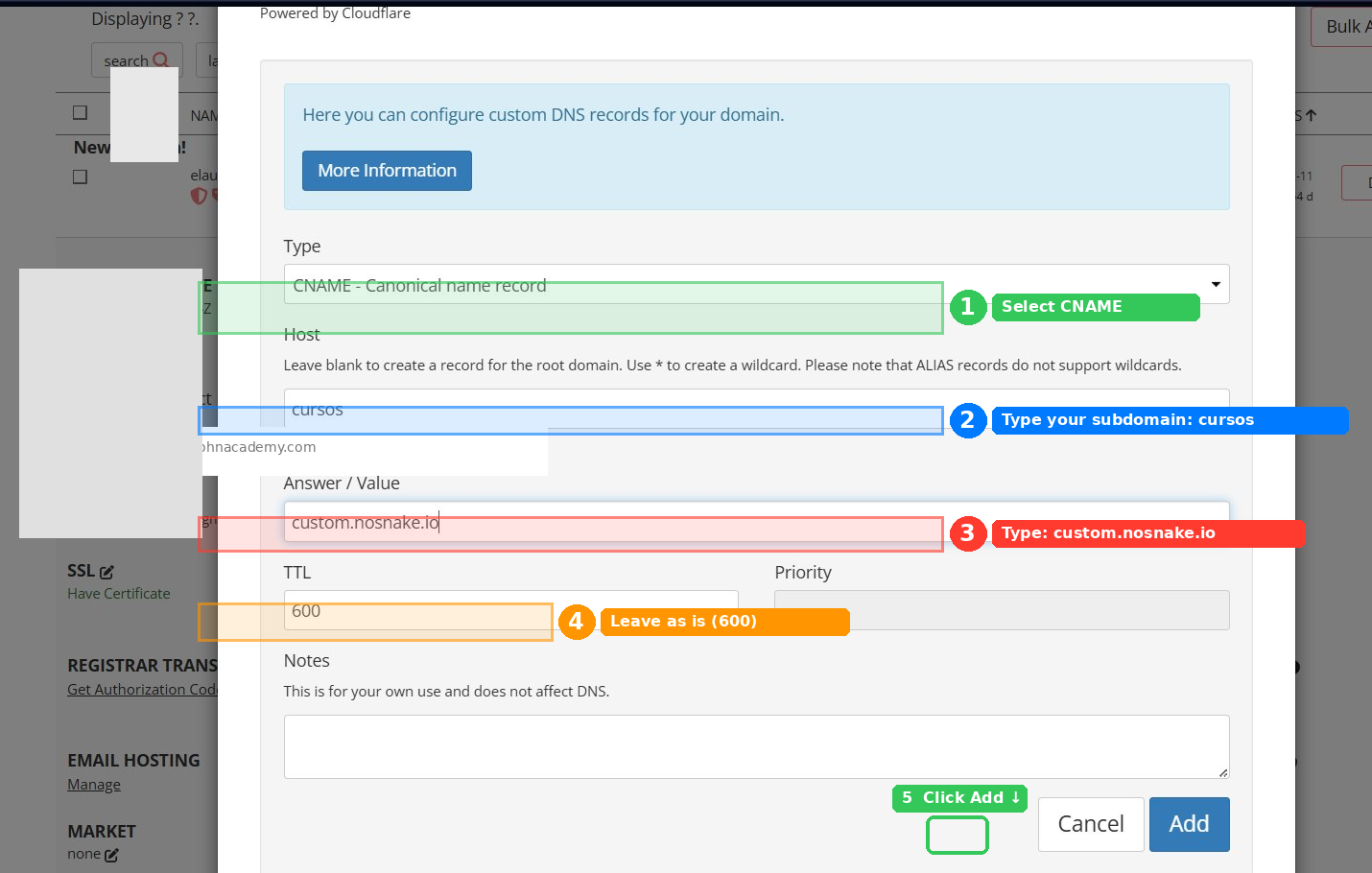Screen dimensions: 1372x873
Task: Cancel the DNS record dialog
Action: coord(1091,824)
